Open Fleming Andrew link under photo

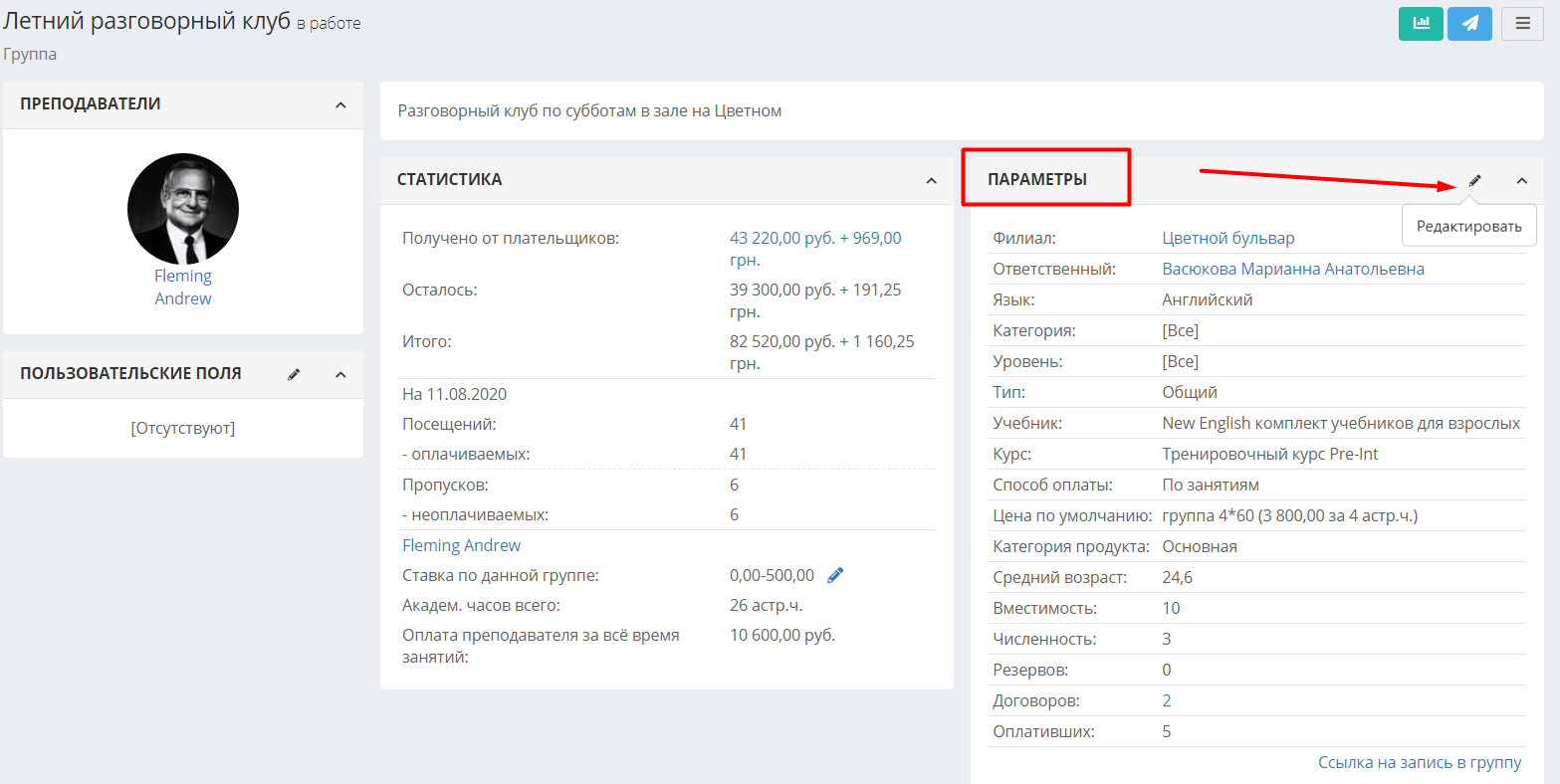183,288
